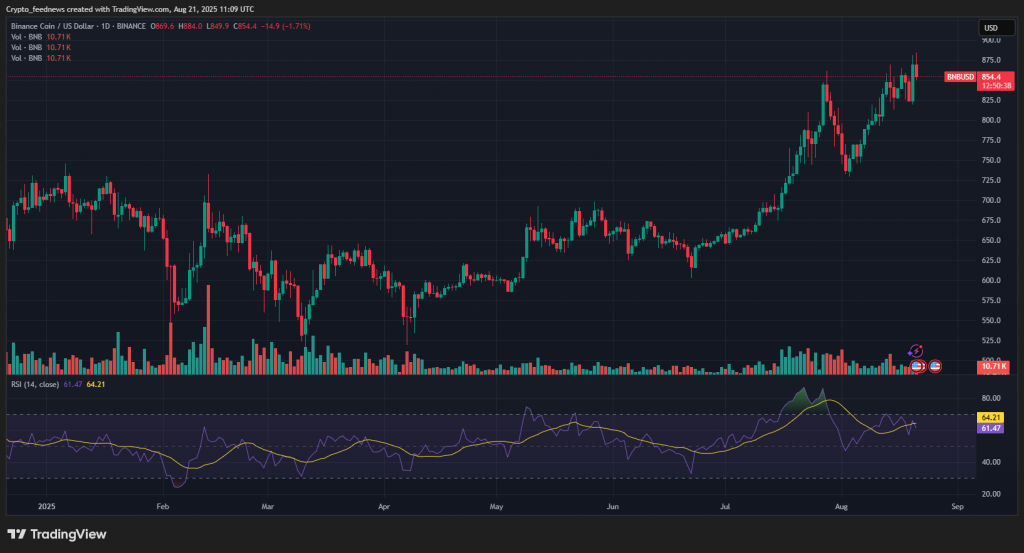Click the 700.0 price axis label

(x=989, y=200)
